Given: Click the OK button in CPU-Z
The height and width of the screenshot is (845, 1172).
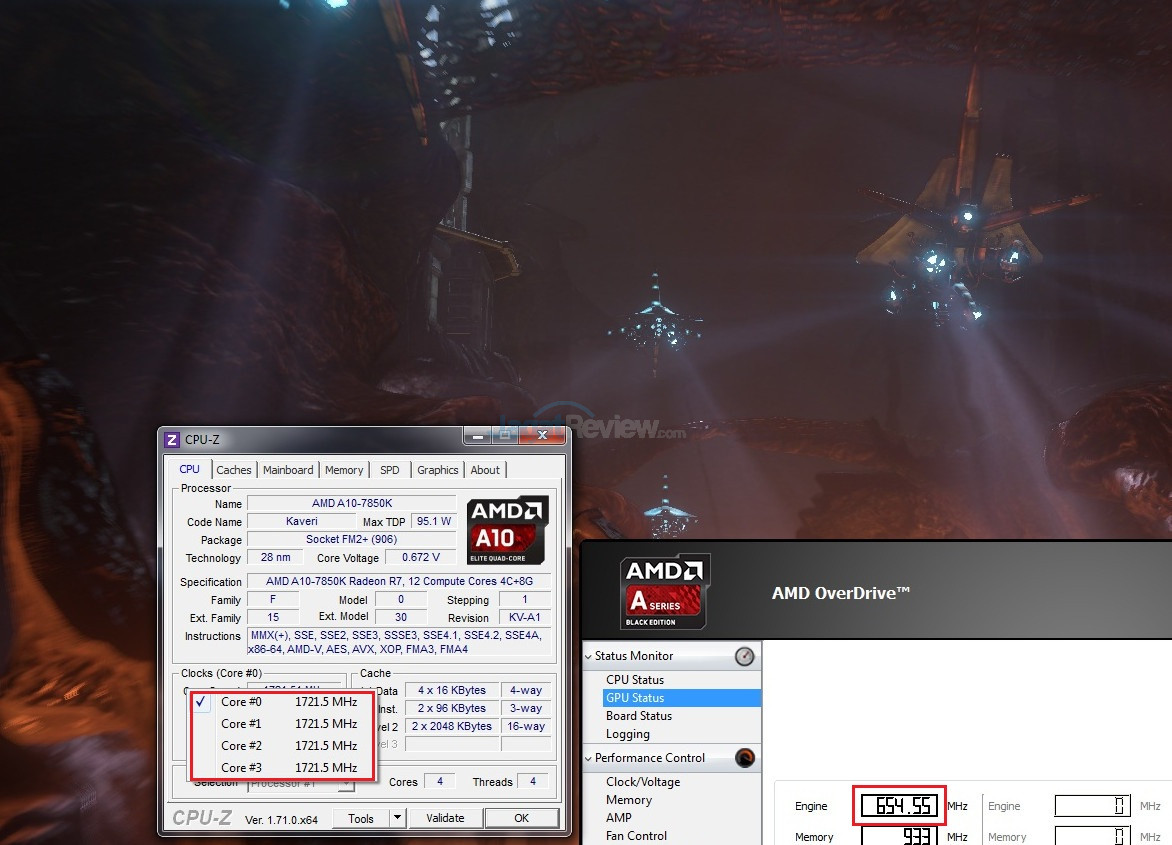Looking at the screenshot, I should 522,818.
